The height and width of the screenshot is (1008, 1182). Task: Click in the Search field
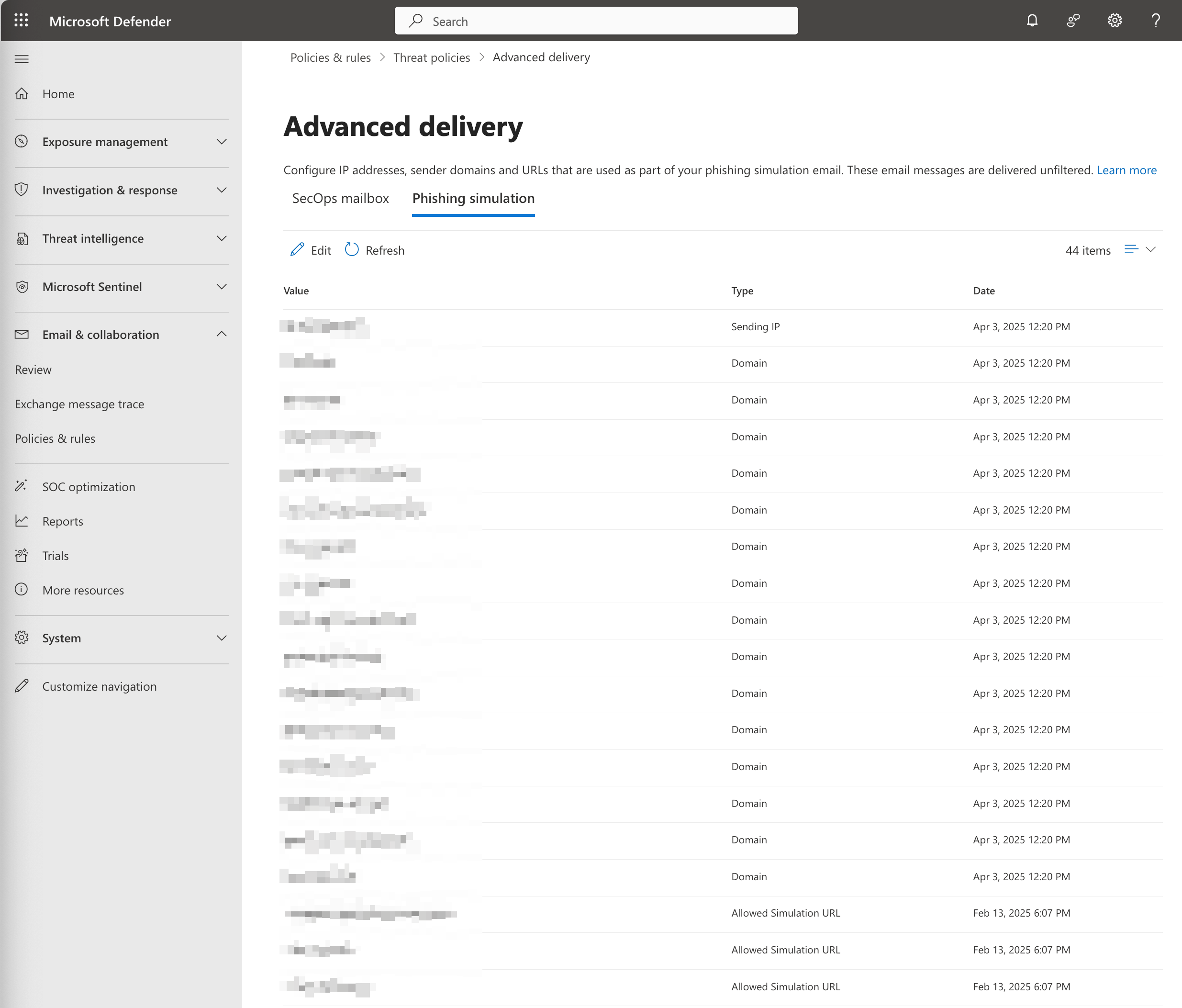(x=596, y=21)
